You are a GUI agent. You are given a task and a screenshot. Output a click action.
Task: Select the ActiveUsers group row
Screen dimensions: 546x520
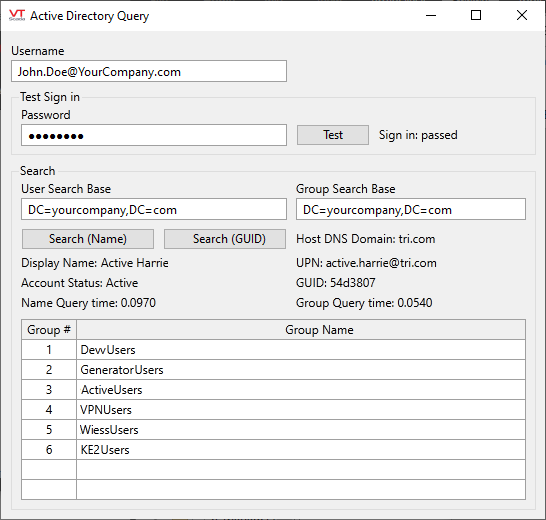[273, 390]
